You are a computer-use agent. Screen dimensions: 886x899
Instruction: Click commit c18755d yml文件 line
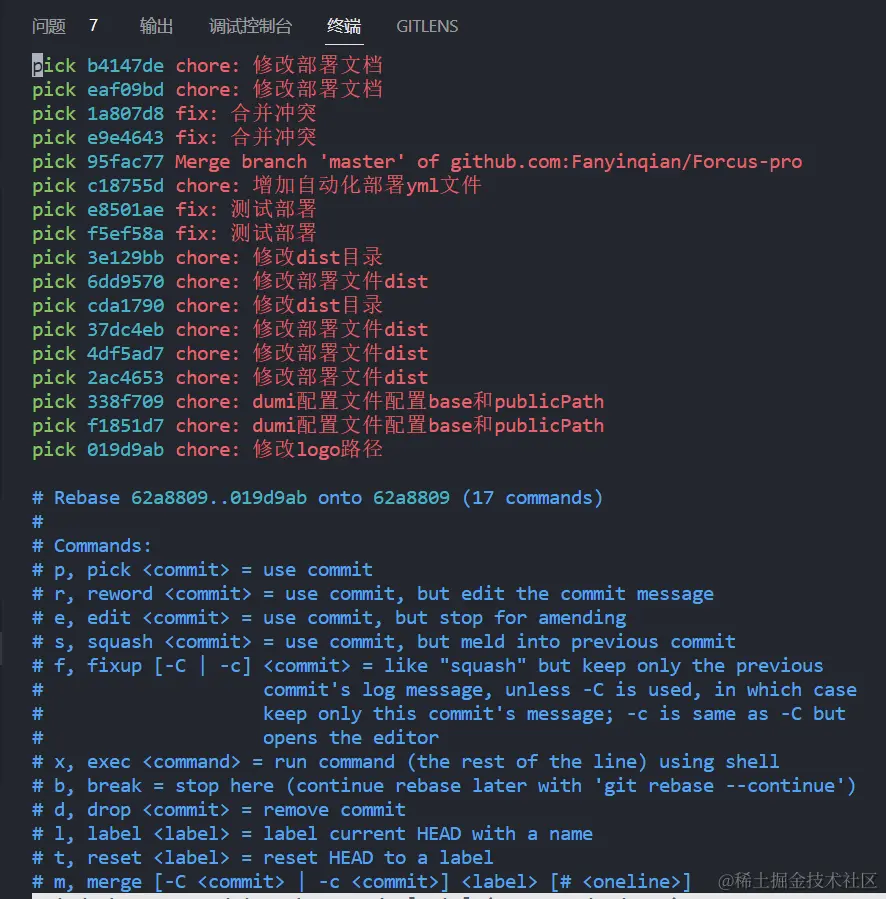coord(256,186)
